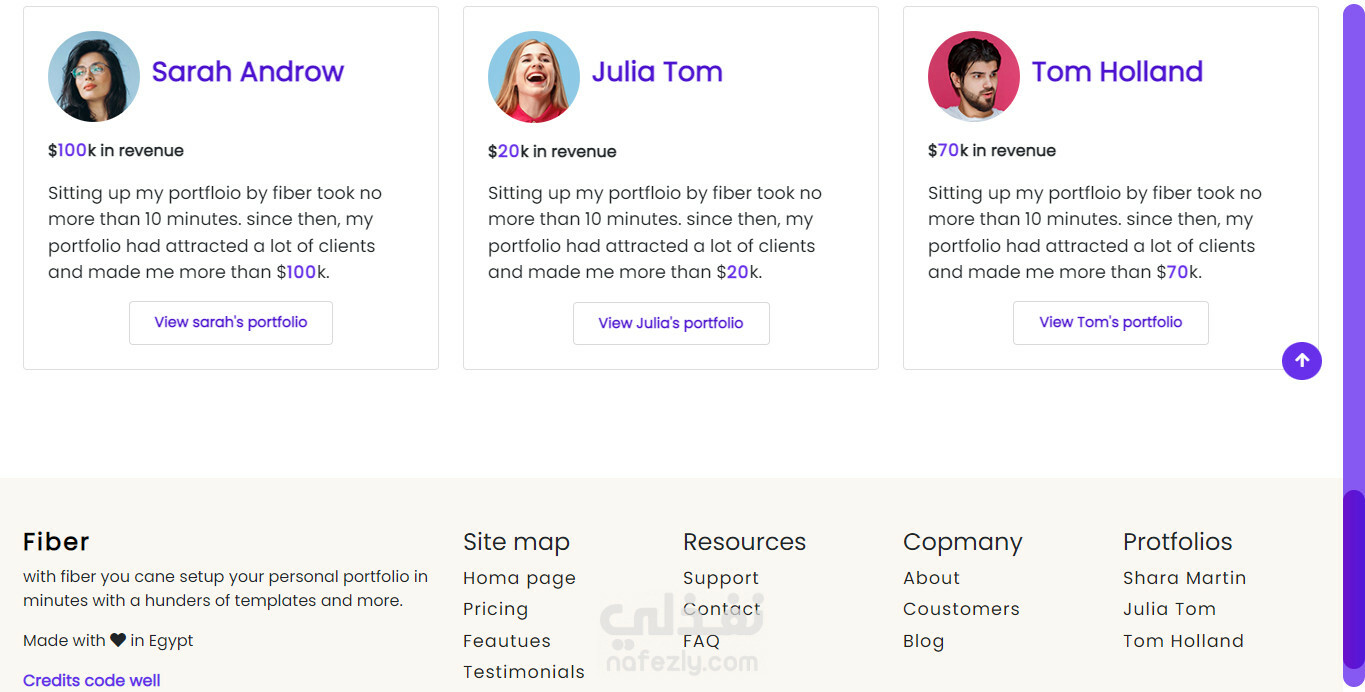Open the Blog link
The width and height of the screenshot is (1365, 692).
(x=923, y=641)
